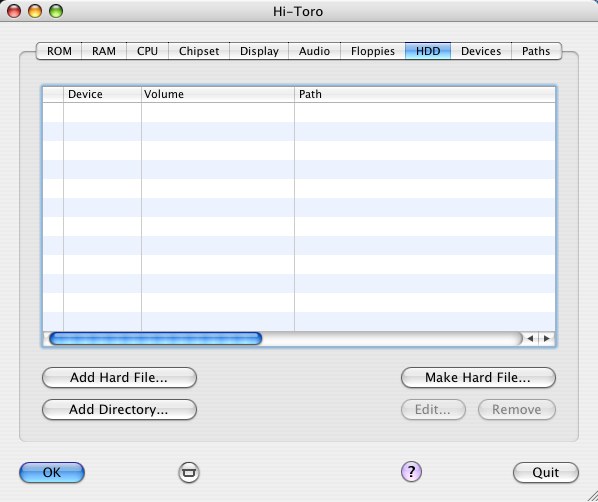Viewport: 598px width, 502px height.
Task: Click the Add Directory button
Action: 119,410
